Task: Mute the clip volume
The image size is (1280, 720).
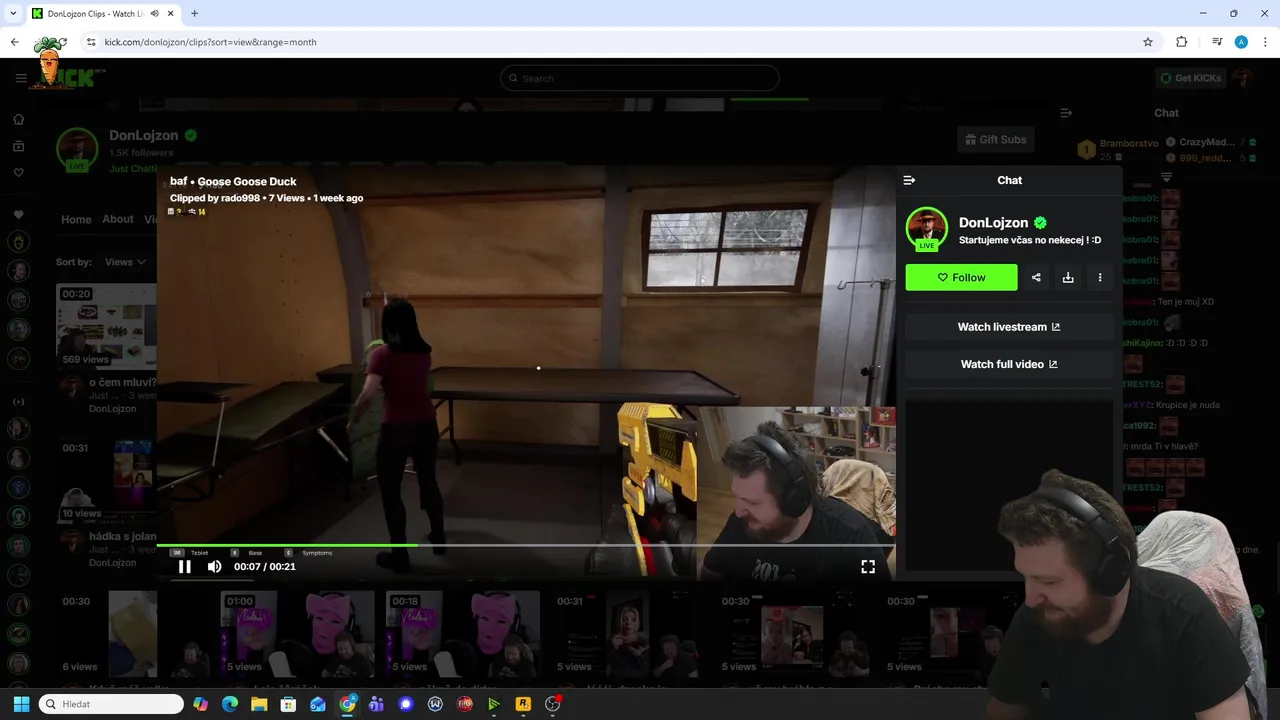Action: [214, 567]
